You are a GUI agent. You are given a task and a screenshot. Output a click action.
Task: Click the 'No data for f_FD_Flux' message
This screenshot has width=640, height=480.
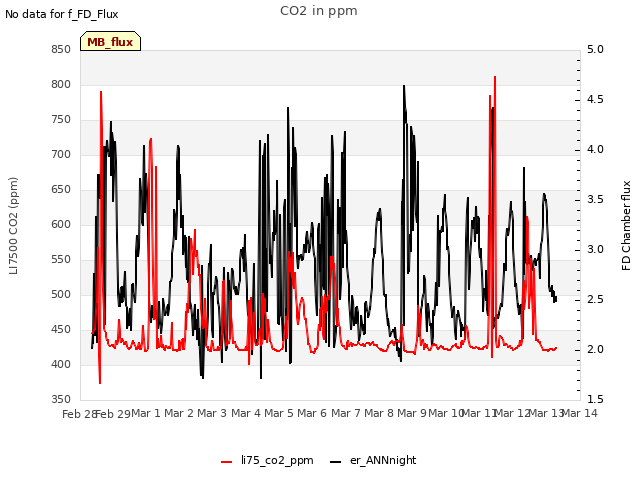click(62, 15)
